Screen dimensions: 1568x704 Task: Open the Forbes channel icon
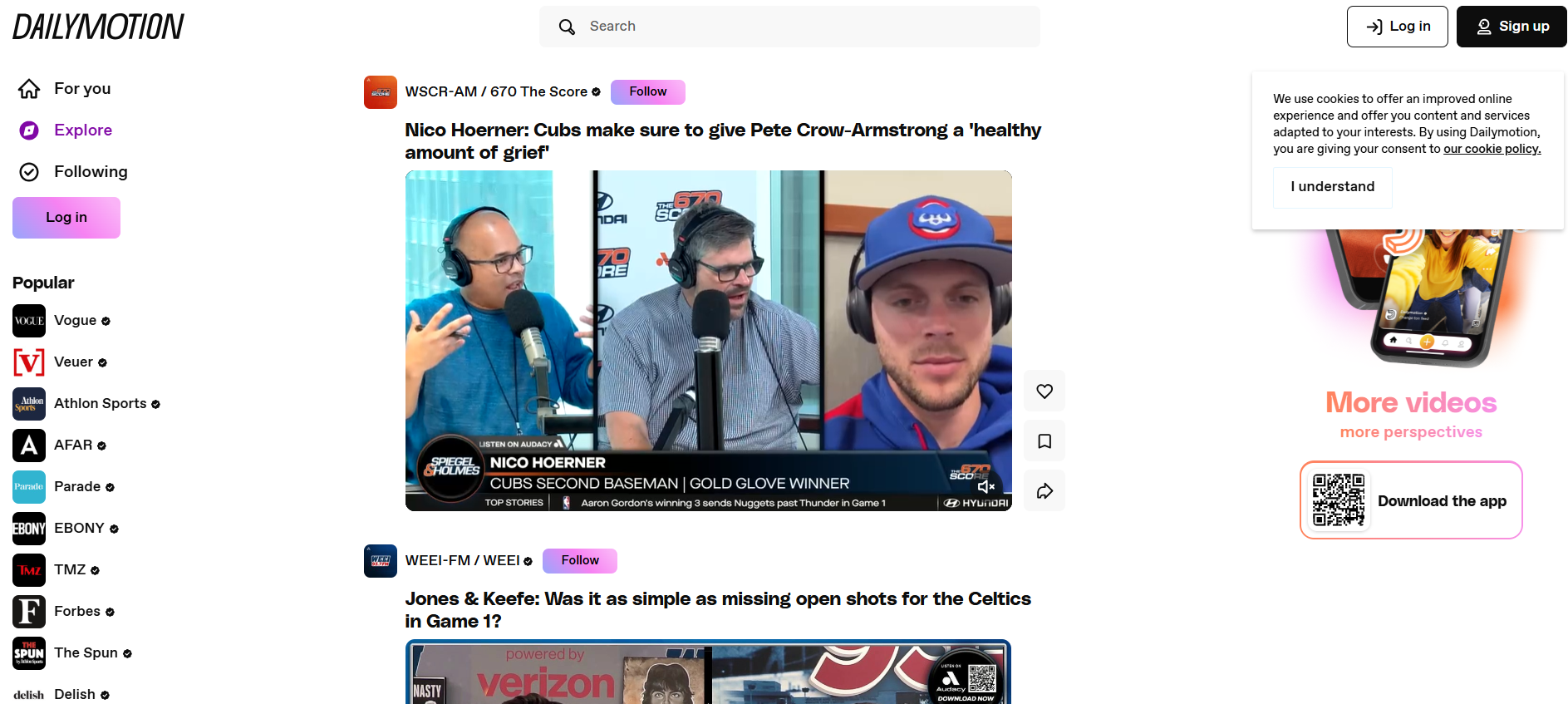click(29, 612)
